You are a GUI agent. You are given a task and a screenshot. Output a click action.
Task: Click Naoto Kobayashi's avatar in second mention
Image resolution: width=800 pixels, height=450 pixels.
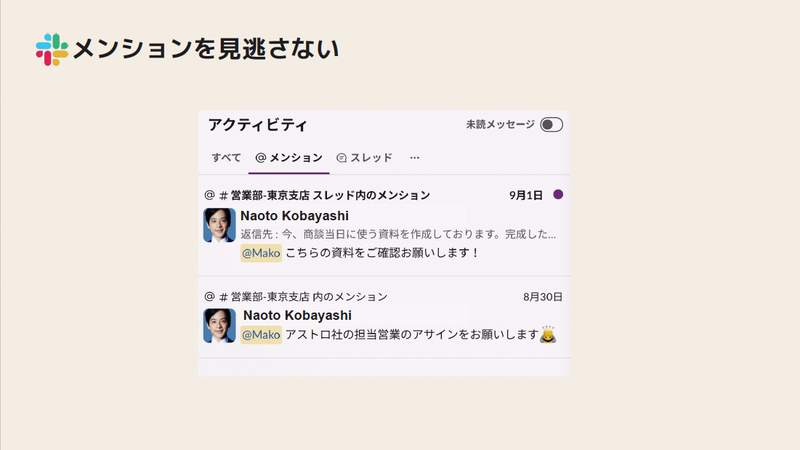coord(220,326)
